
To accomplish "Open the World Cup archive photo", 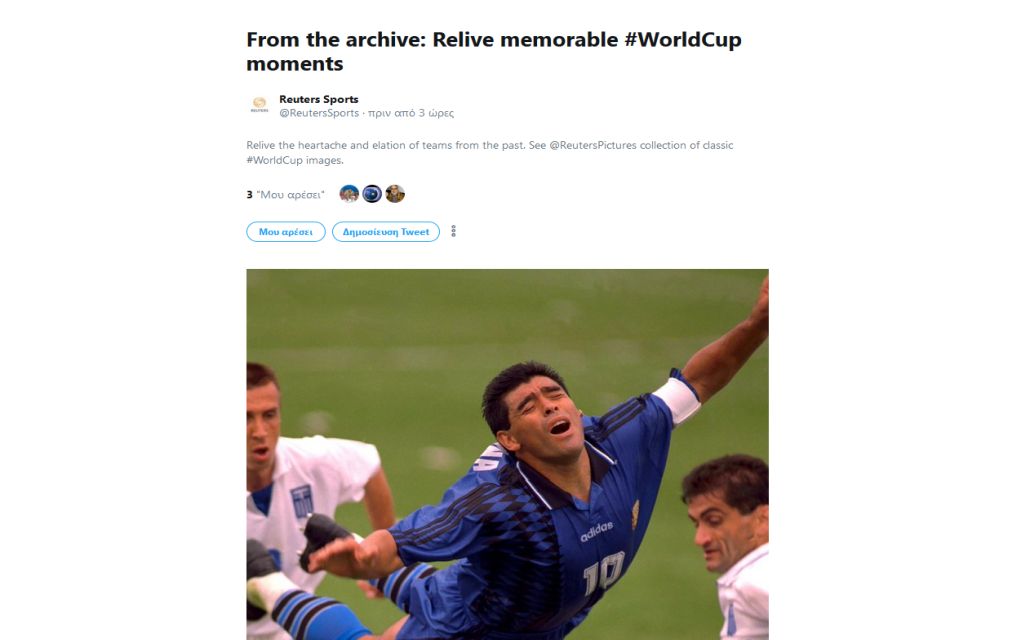I will [507, 454].
